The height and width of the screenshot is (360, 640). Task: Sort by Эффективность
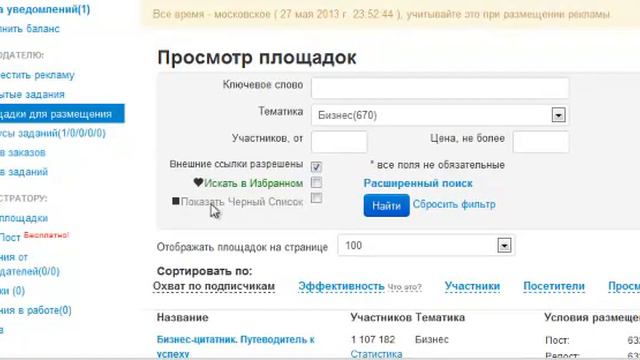tap(341, 286)
